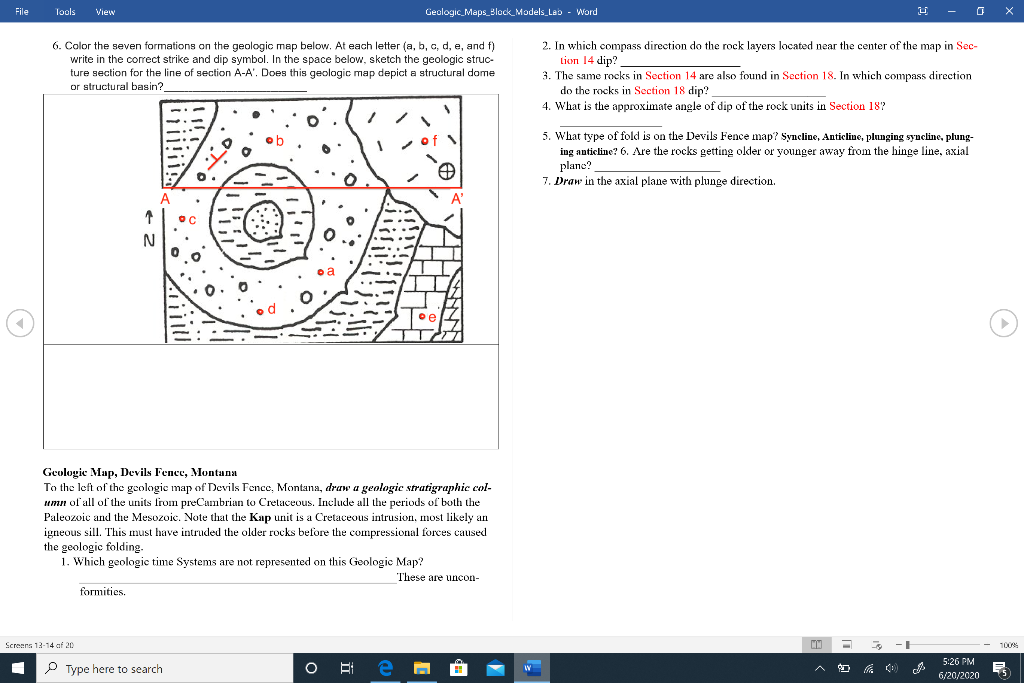The width and height of the screenshot is (1024, 683).
Task: Advance to next page with right navigation arrow
Action: click(1003, 323)
